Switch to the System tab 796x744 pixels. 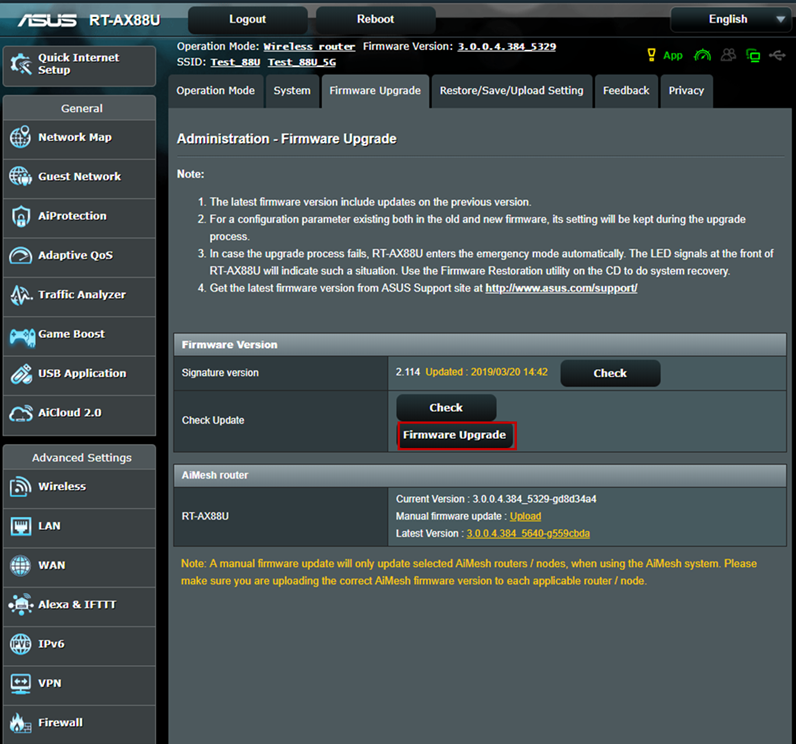(292, 91)
